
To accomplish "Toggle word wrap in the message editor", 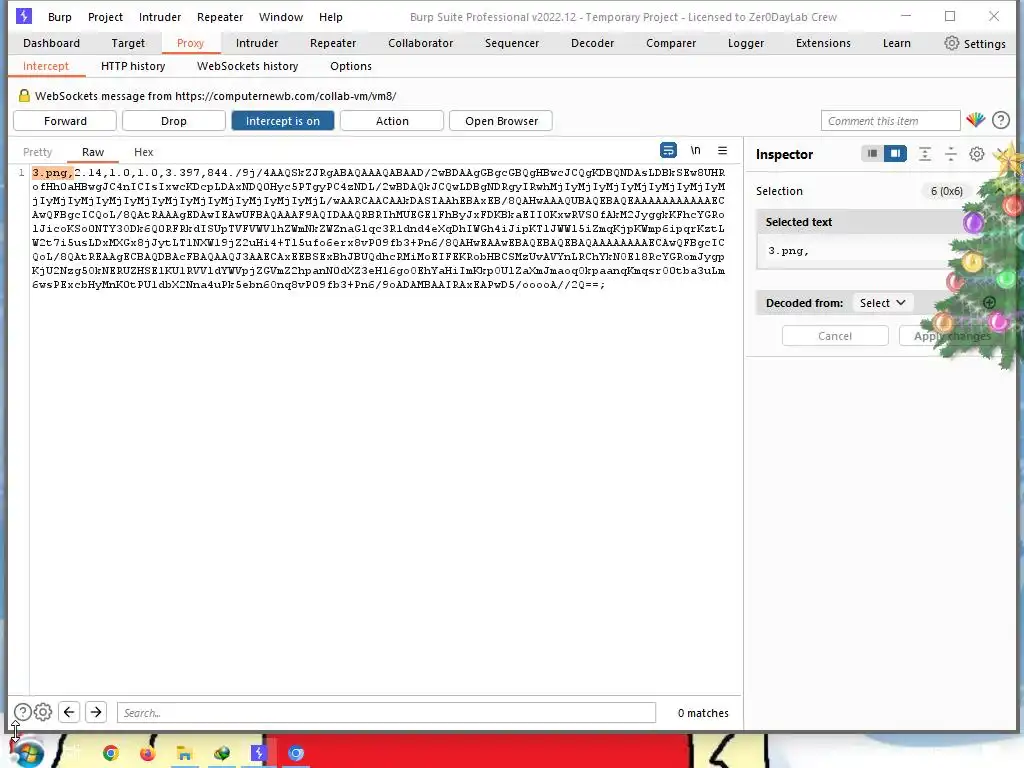I will pos(668,150).
